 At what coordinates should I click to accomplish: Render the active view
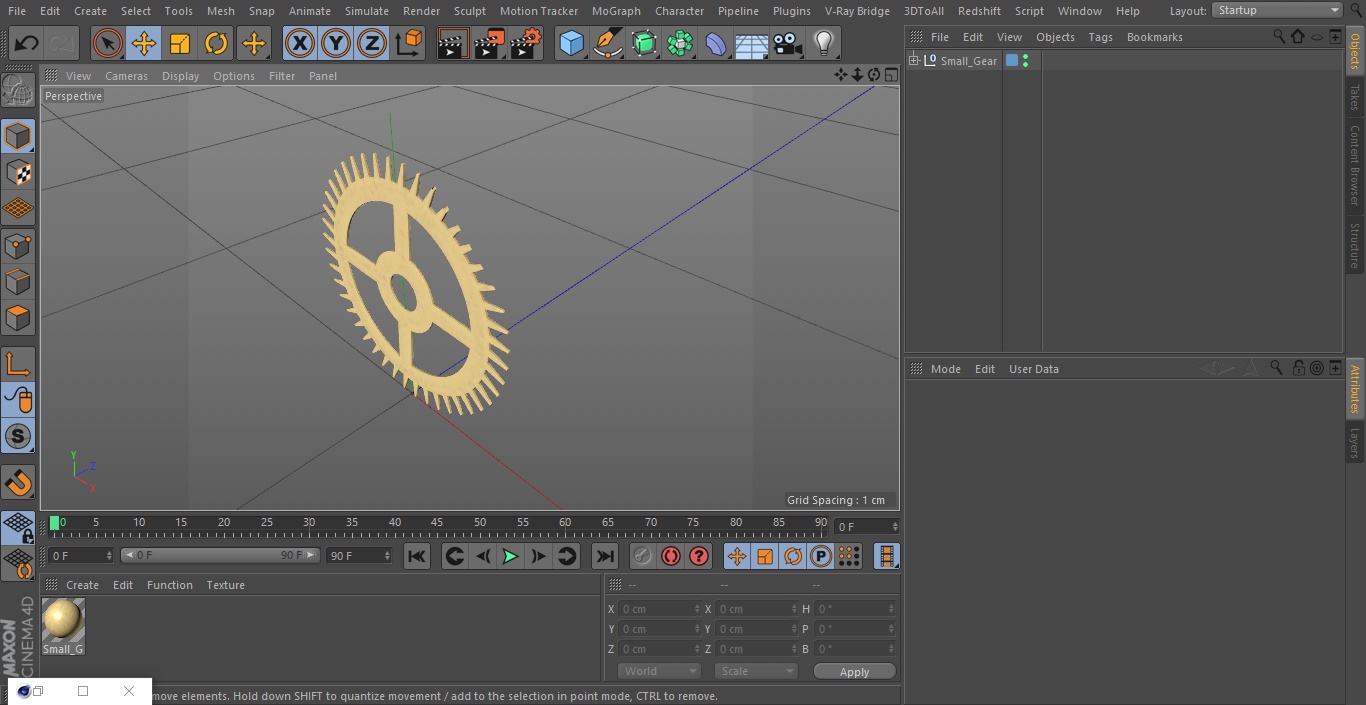(x=453, y=44)
